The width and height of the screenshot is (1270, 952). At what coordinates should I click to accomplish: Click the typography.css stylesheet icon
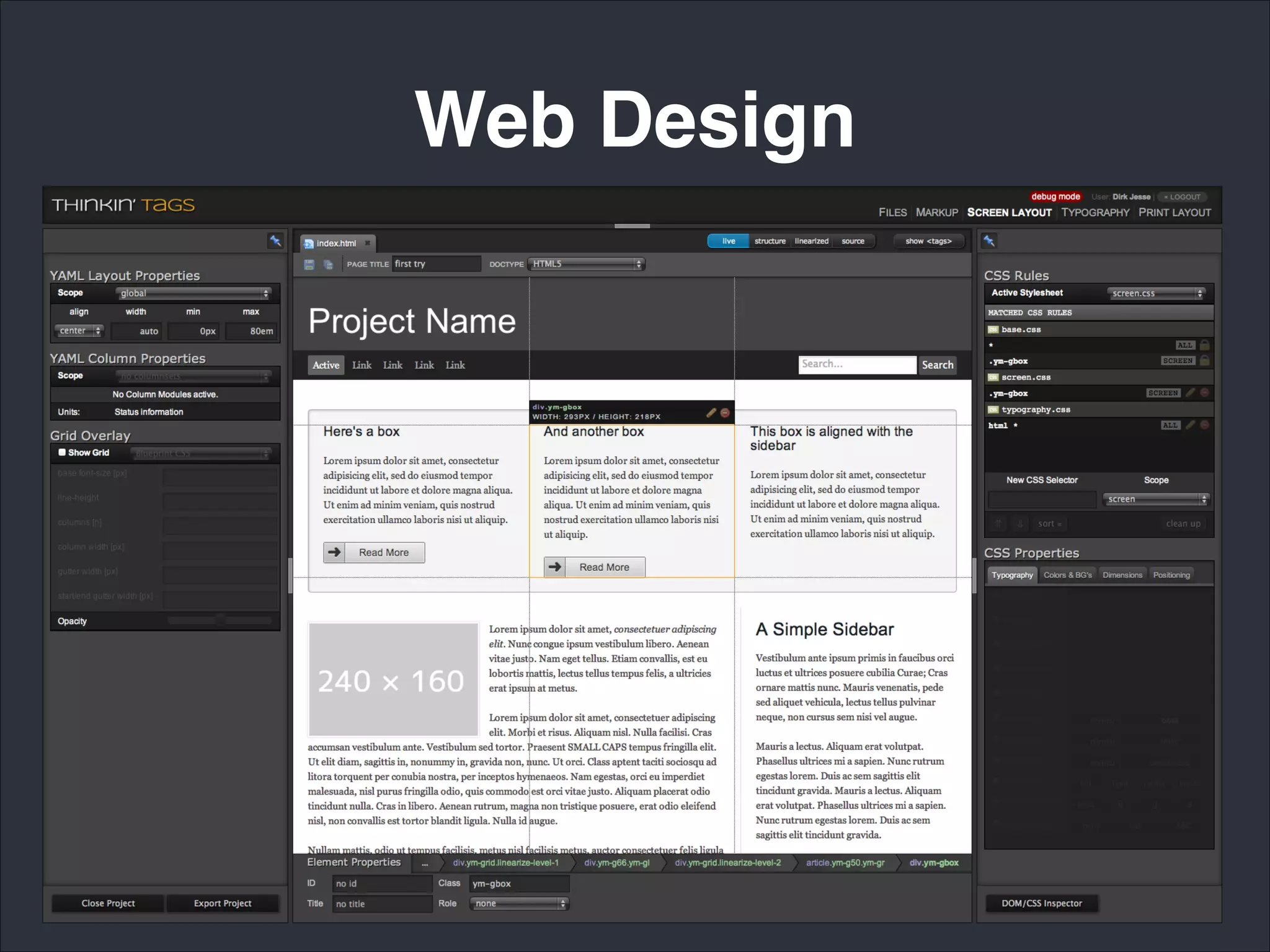click(993, 410)
